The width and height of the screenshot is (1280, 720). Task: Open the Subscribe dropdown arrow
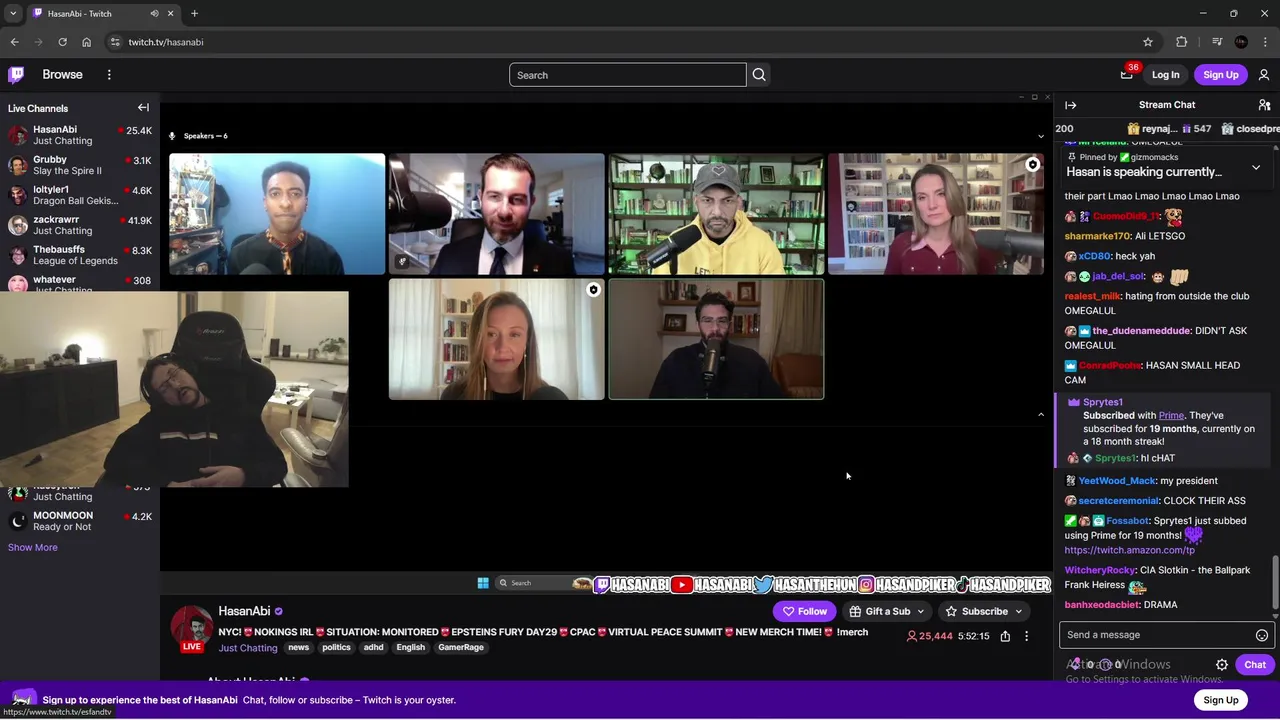pos(1019,612)
